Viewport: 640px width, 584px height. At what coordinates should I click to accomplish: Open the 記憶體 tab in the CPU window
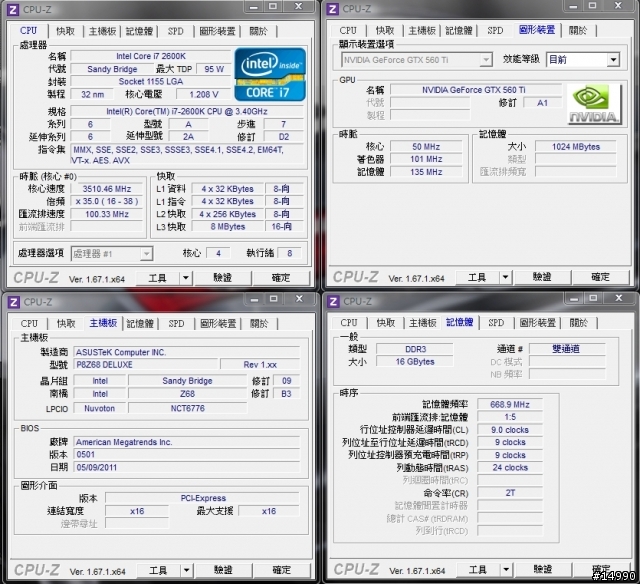pyautogui.click(x=139, y=31)
